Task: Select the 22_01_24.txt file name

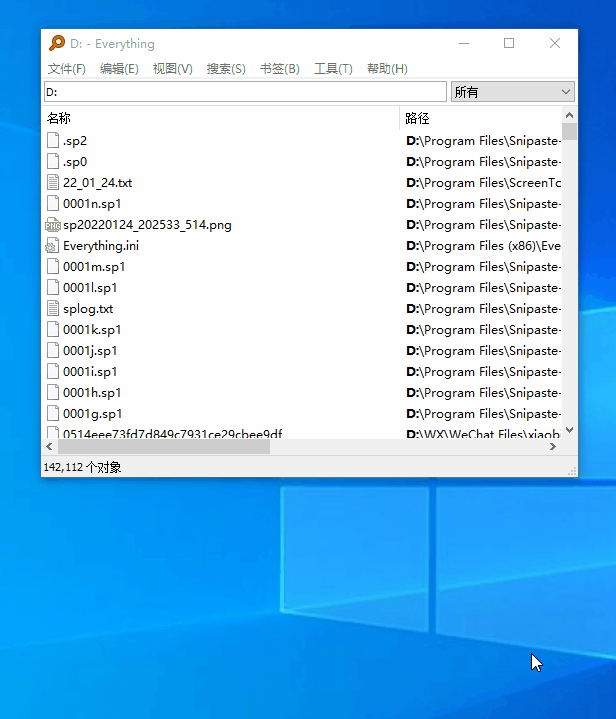Action: (x=97, y=183)
